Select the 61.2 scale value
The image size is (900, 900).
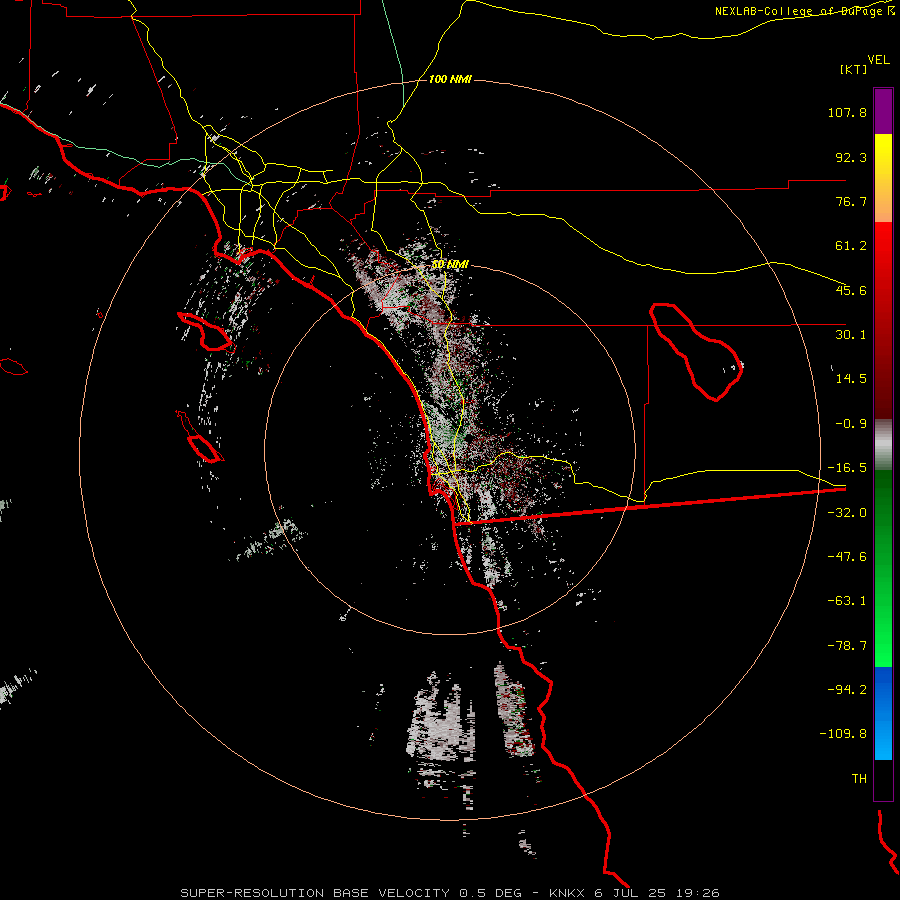(x=851, y=246)
